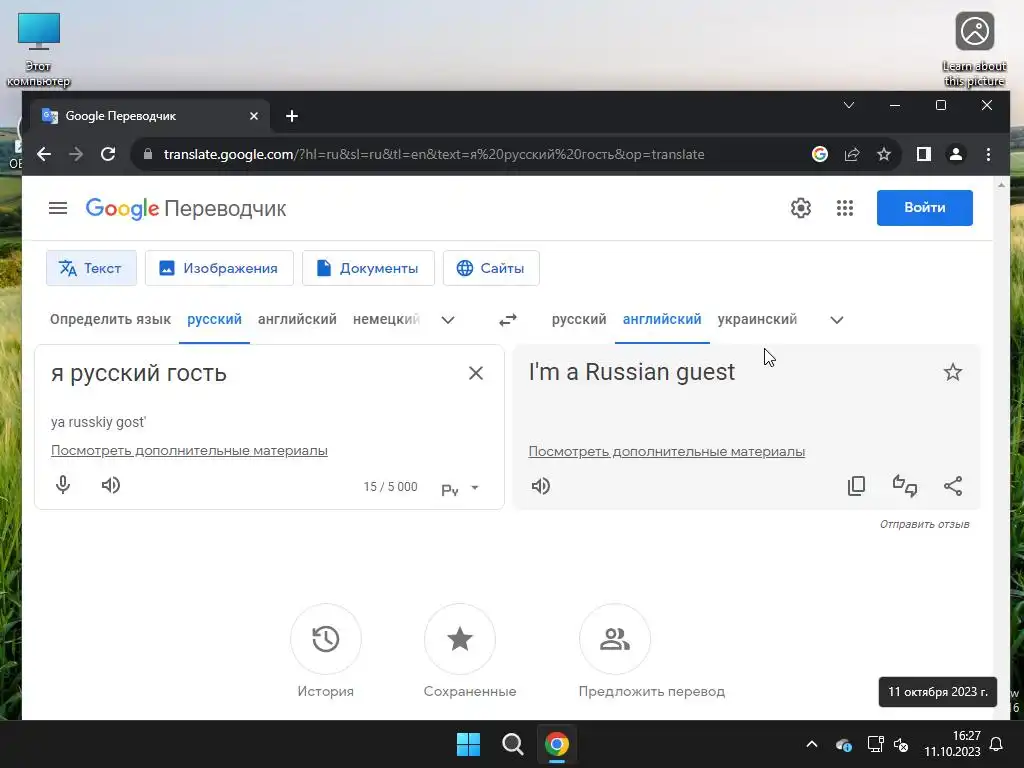Open Chrome tab search chevron
Screen dimensions: 1024x768
tap(849, 105)
